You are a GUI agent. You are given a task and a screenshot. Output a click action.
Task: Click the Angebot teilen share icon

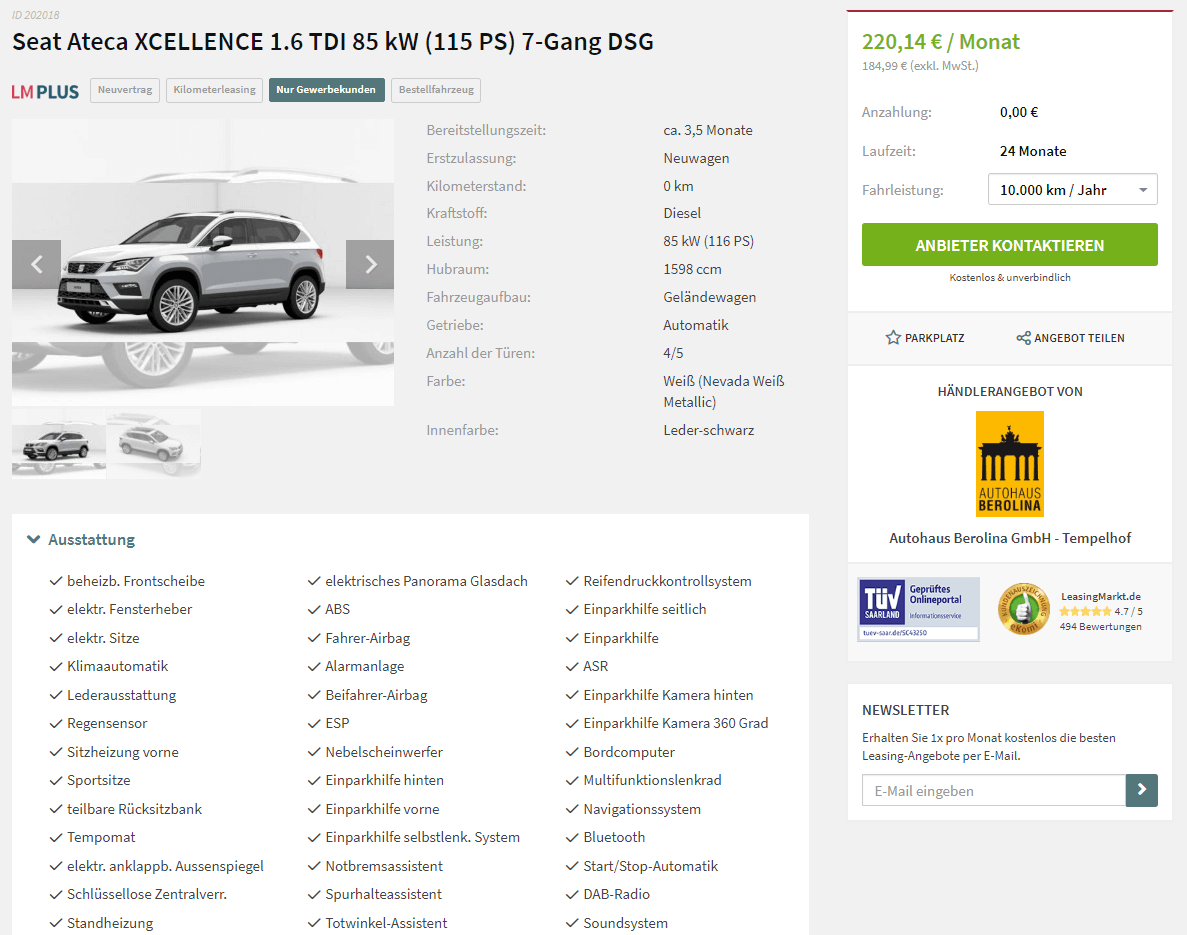[1023, 338]
